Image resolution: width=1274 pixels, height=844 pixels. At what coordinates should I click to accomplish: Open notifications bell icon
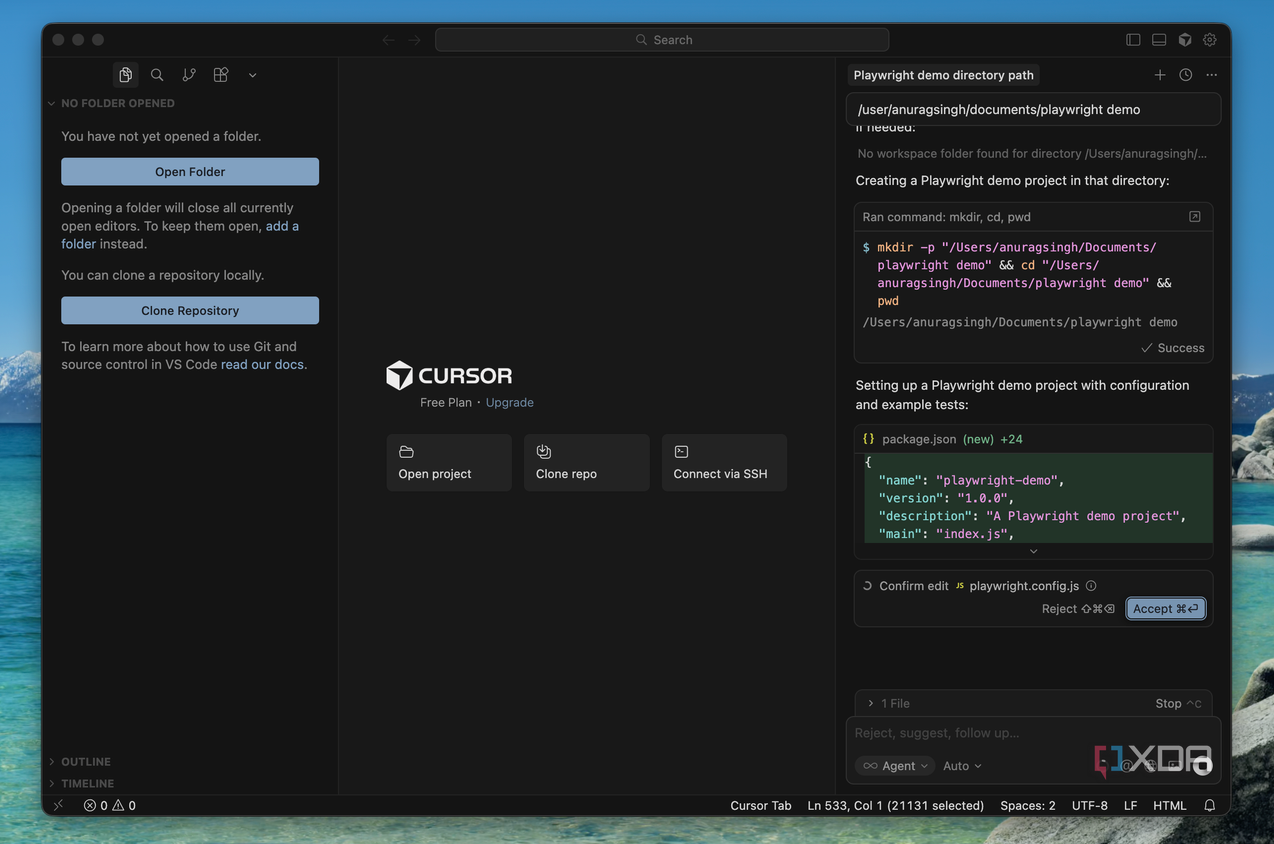1210,805
